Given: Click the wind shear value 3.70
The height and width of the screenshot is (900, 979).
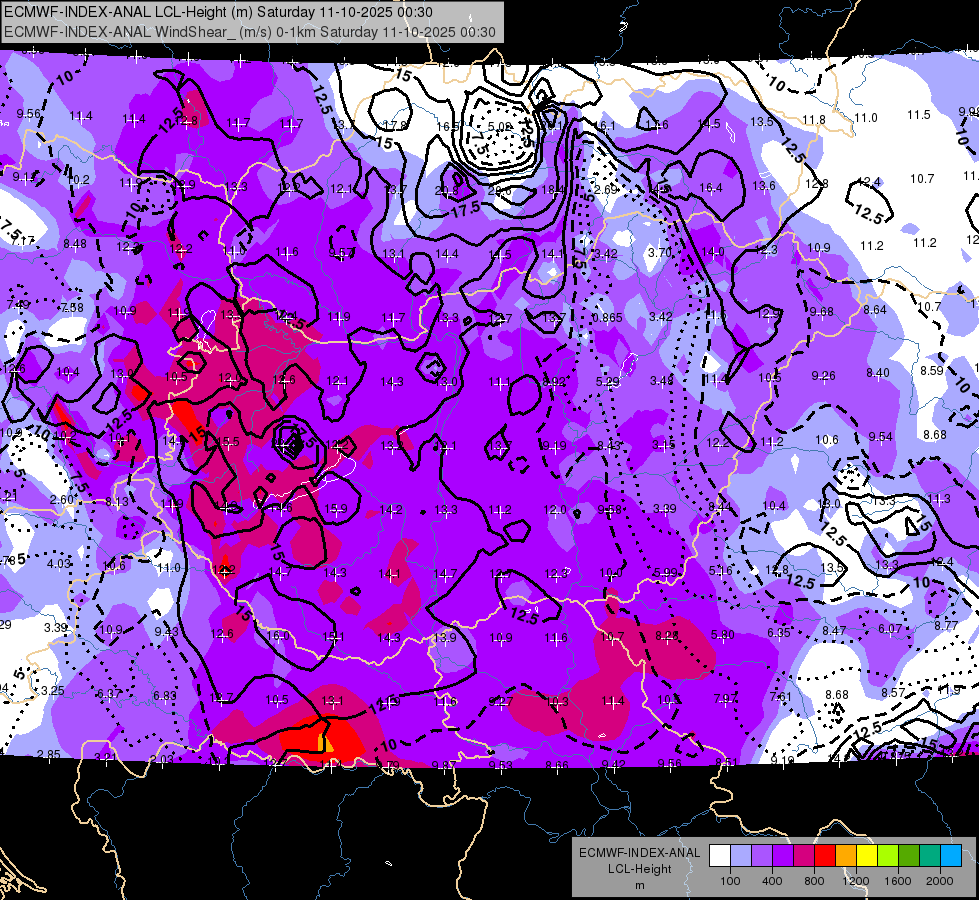Looking at the screenshot, I should pos(659,253).
